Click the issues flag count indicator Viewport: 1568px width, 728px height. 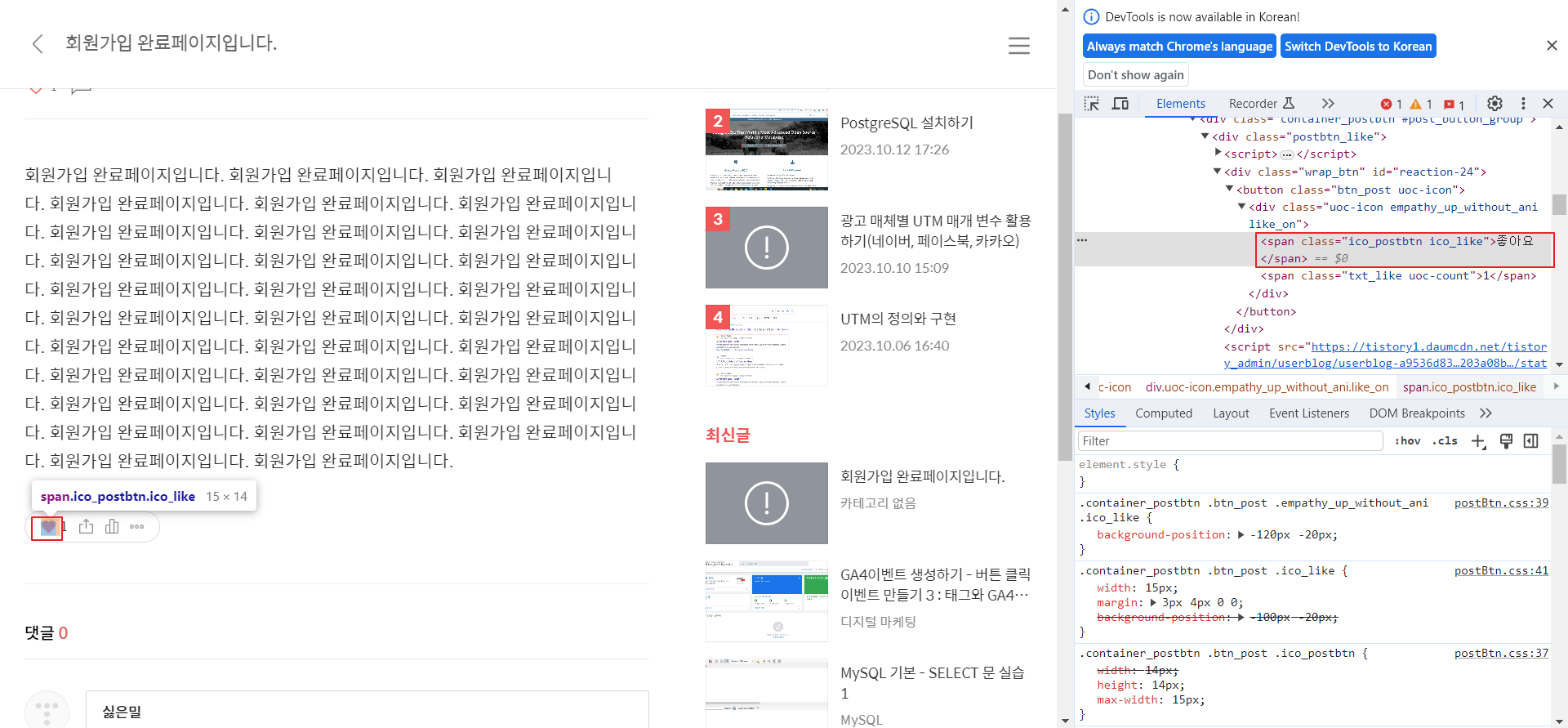[x=1454, y=105]
